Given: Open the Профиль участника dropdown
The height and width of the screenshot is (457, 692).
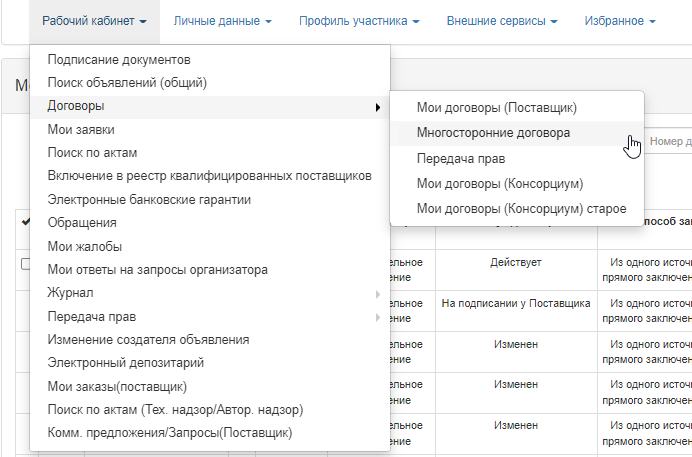Looking at the screenshot, I should [358, 21].
